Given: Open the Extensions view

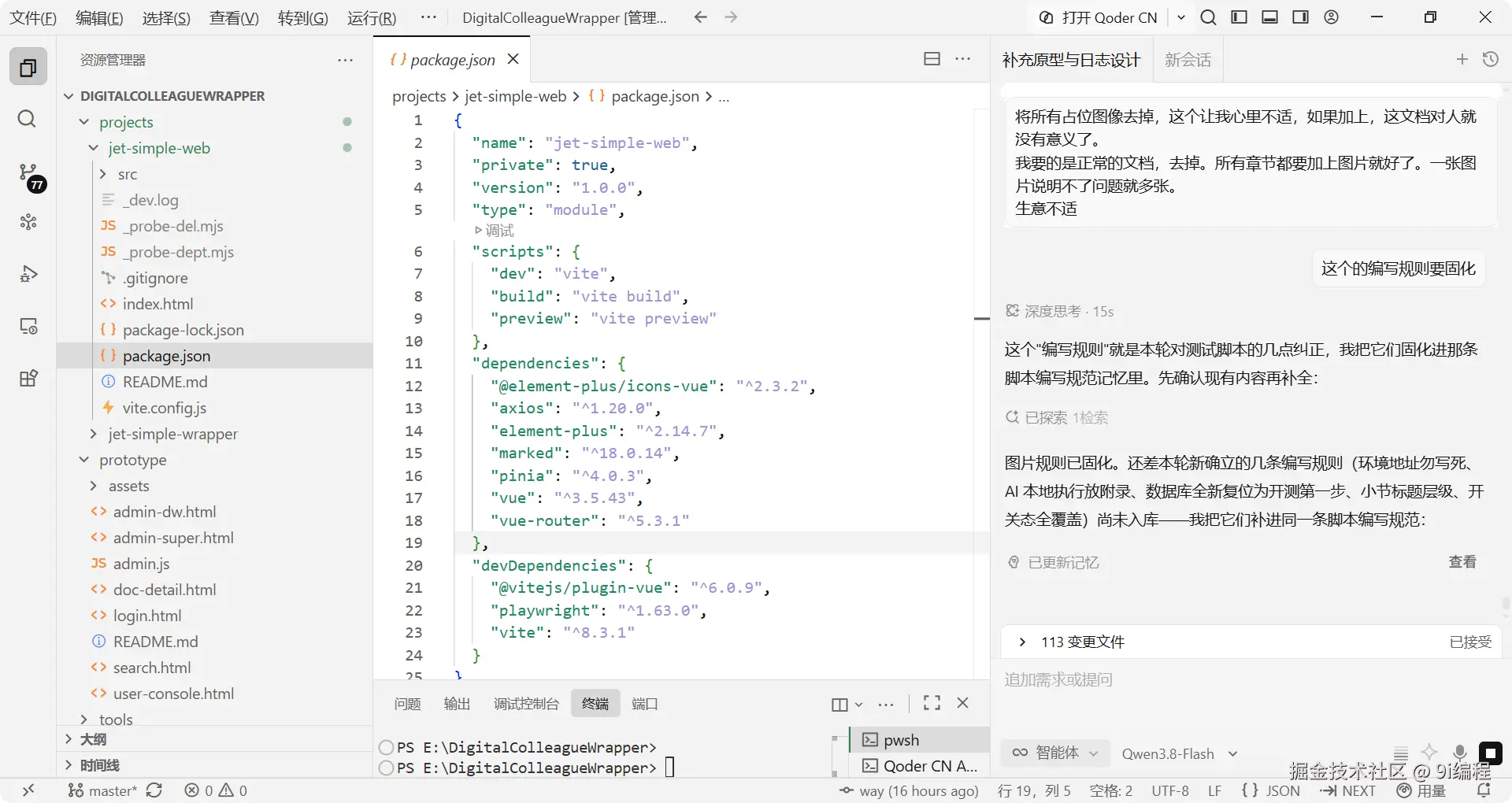Looking at the screenshot, I should 28,378.
